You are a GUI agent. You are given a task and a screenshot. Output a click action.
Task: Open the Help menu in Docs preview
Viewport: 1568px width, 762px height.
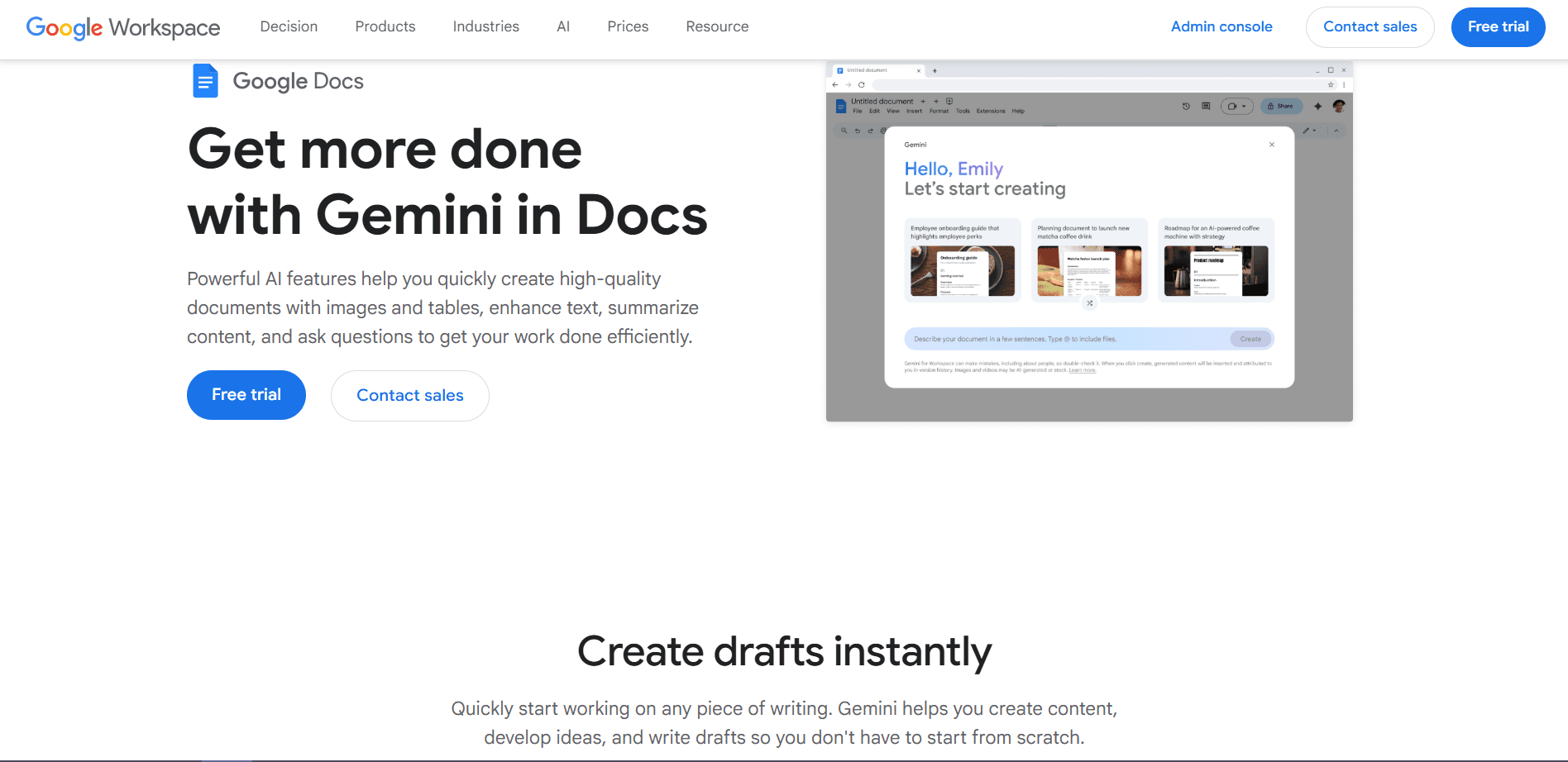(1018, 111)
